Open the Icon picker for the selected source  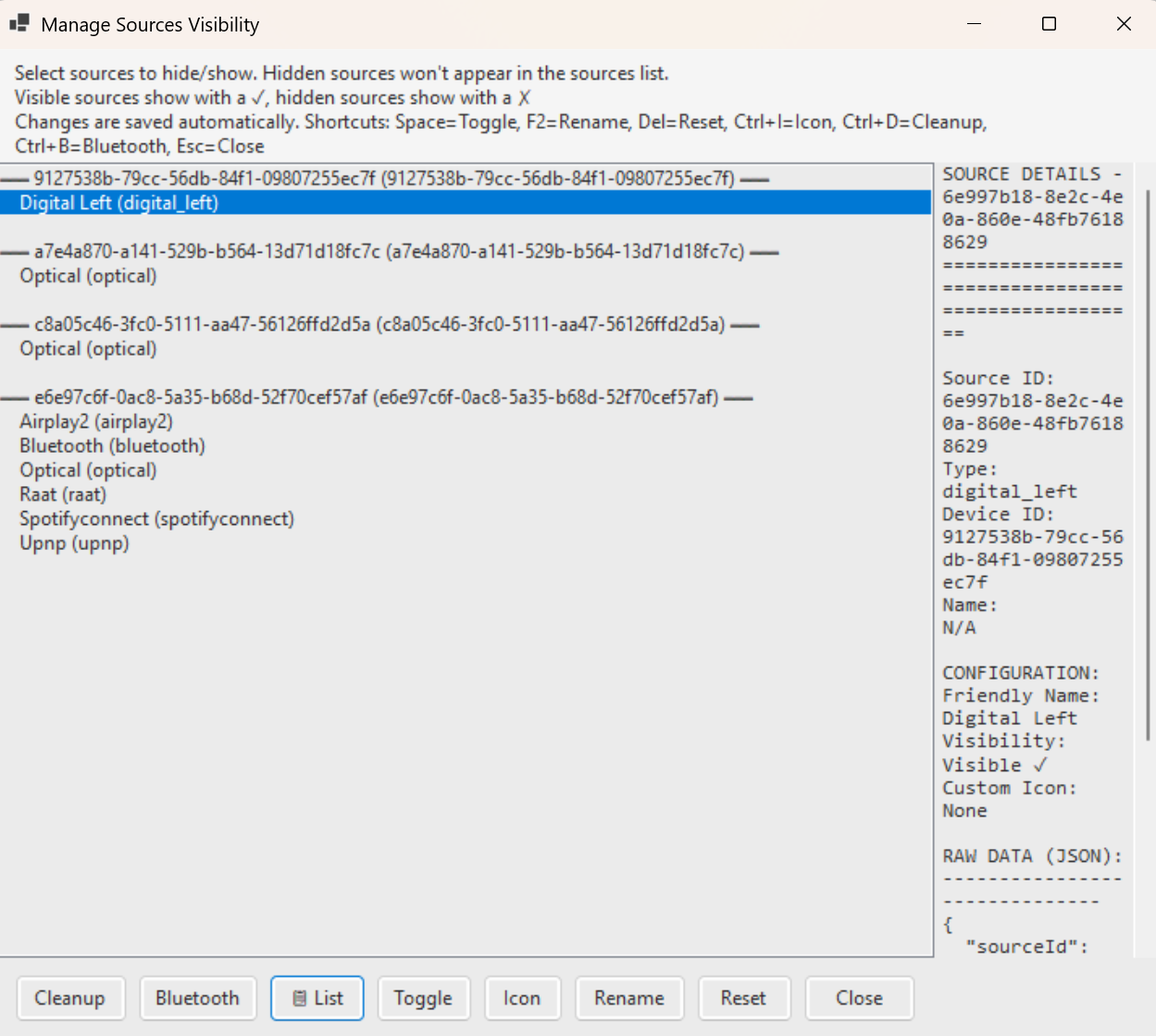522,998
